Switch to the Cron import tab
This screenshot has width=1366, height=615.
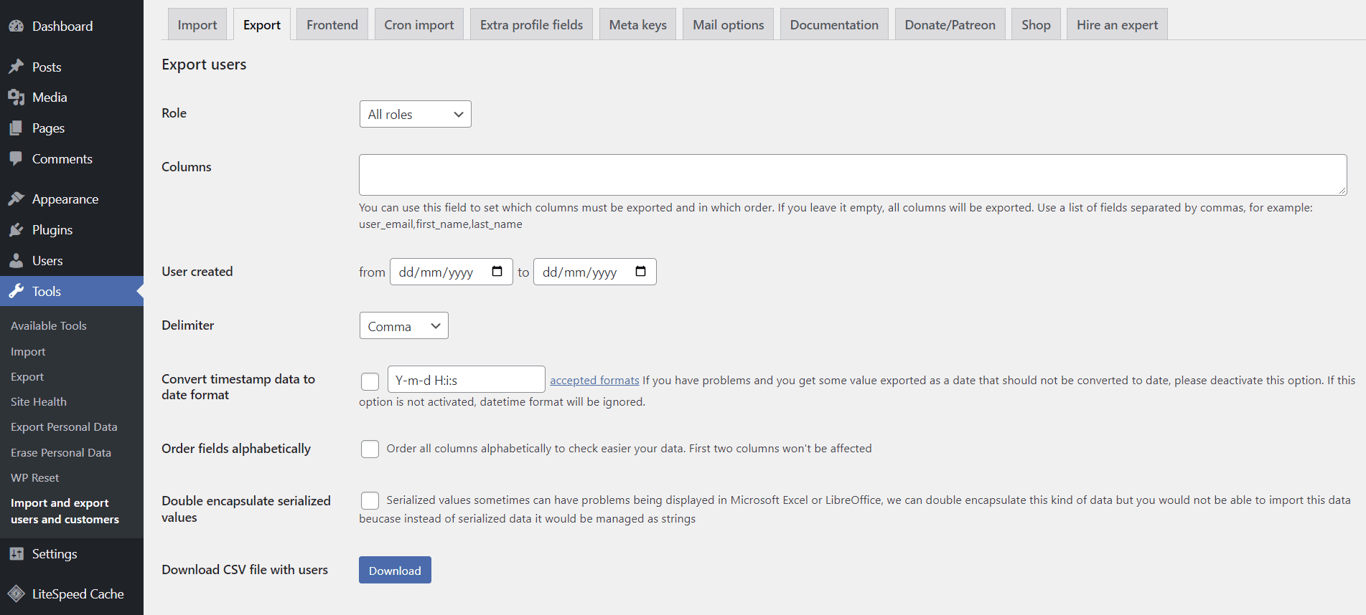[418, 23]
